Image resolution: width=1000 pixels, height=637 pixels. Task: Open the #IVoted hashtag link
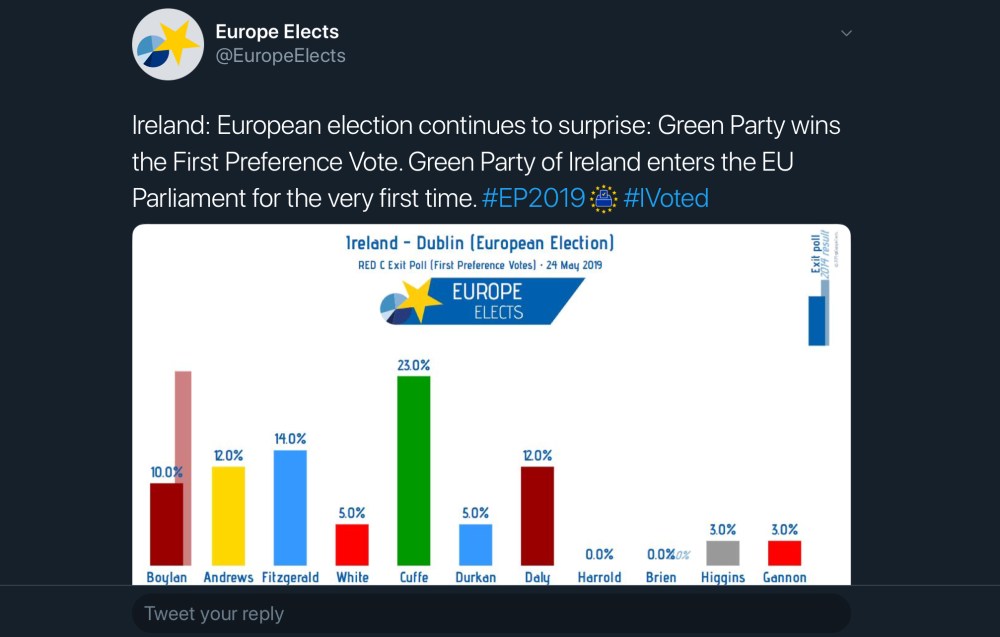(x=666, y=198)
